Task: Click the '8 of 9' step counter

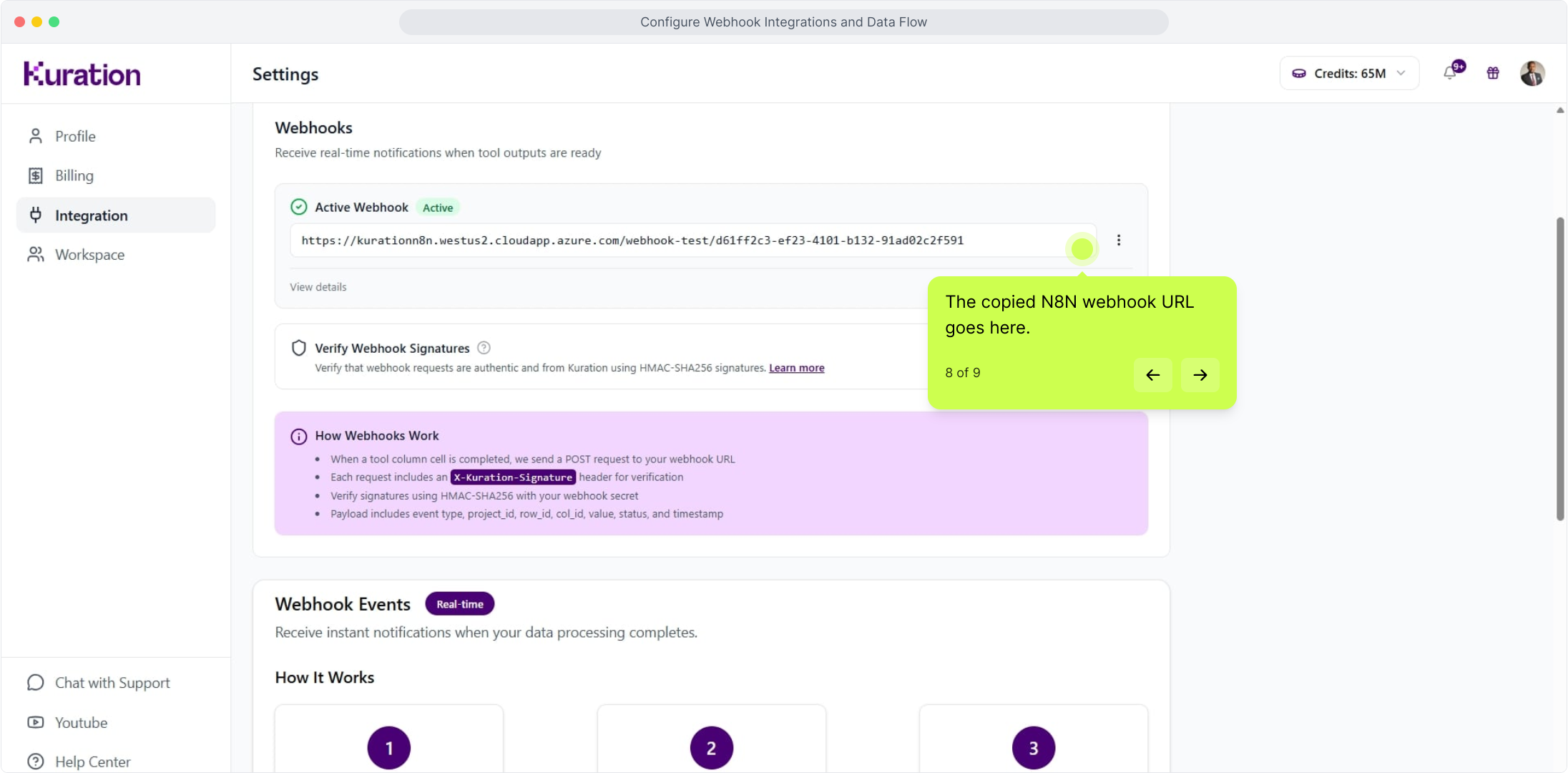Action: tap(963, 373)
